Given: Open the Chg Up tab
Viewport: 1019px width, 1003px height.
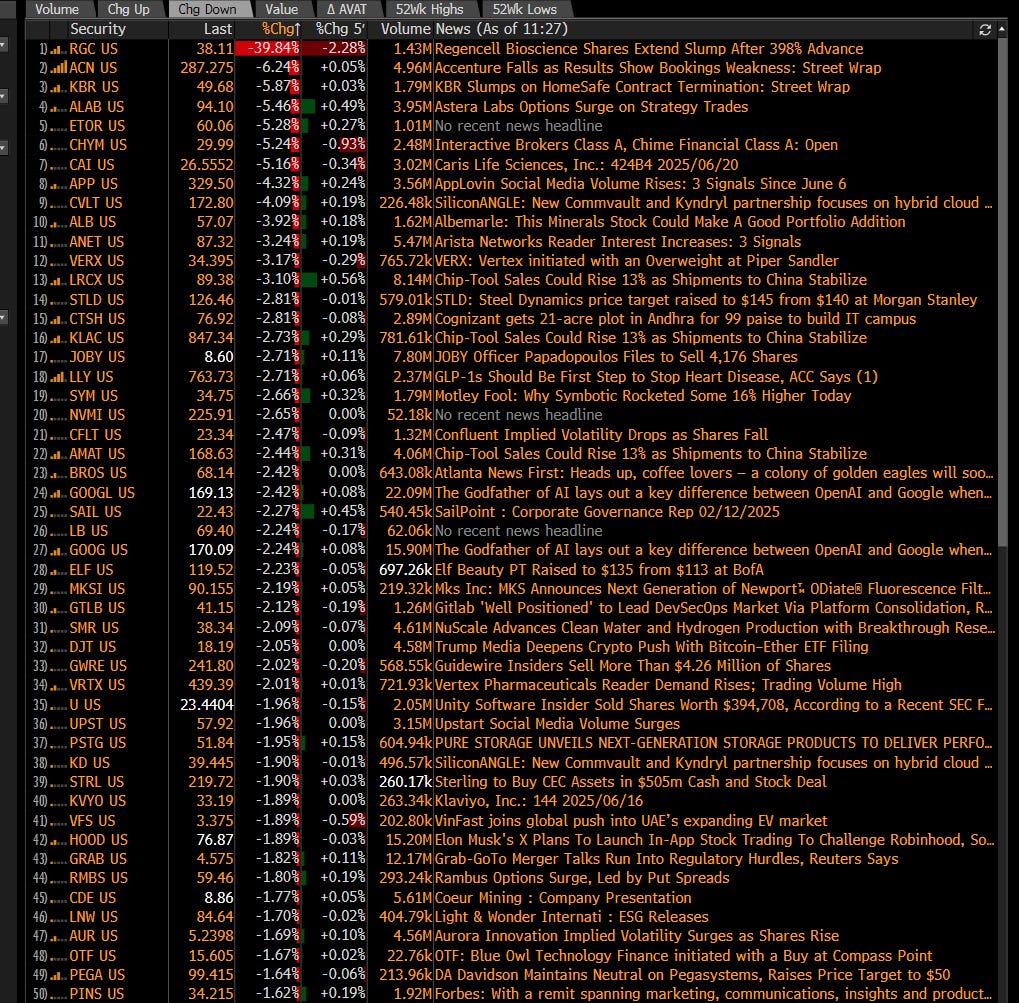Looking at the screenshot, I should click(128, 9).
